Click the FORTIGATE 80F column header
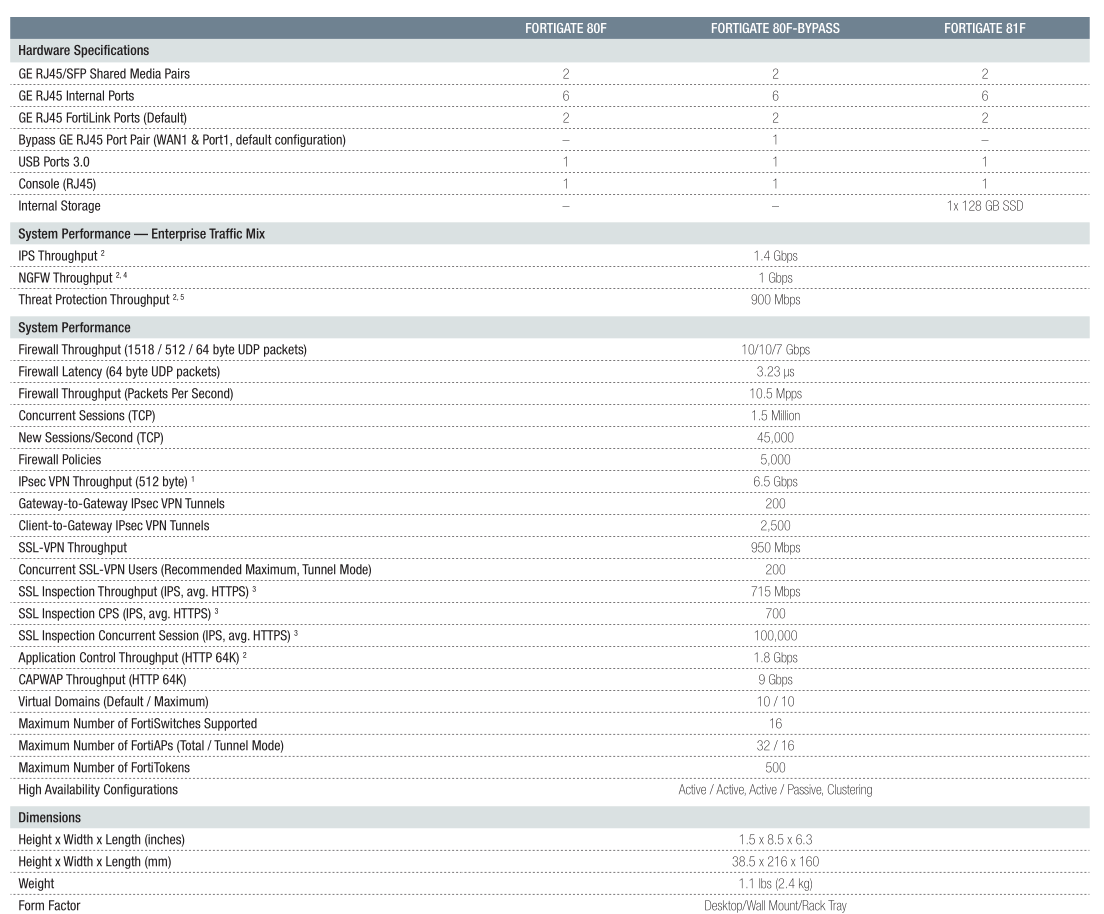This screenshot has height=914, width=1104. click(565, 28)
